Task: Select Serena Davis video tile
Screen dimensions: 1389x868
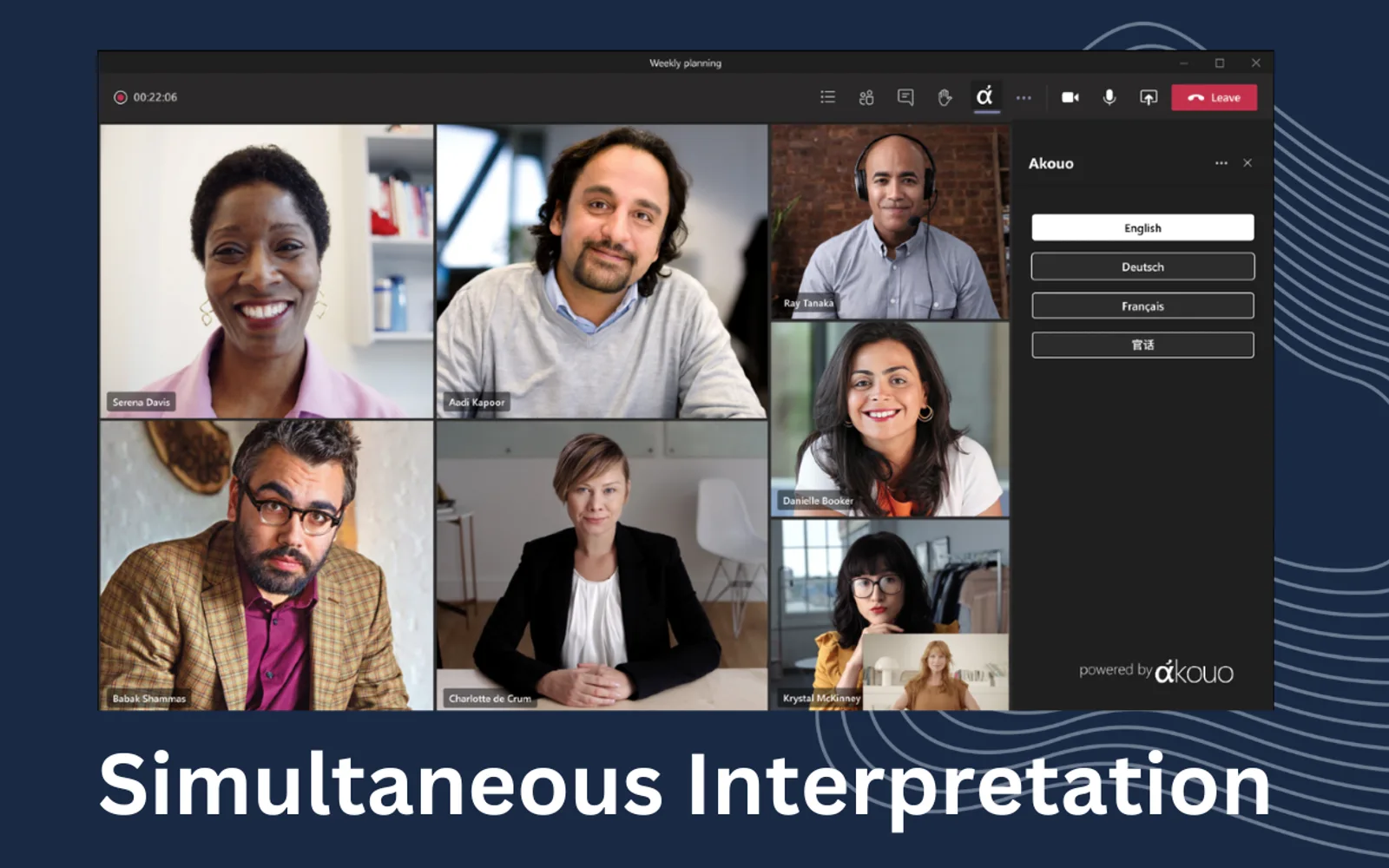Action: tap(267, 271)
